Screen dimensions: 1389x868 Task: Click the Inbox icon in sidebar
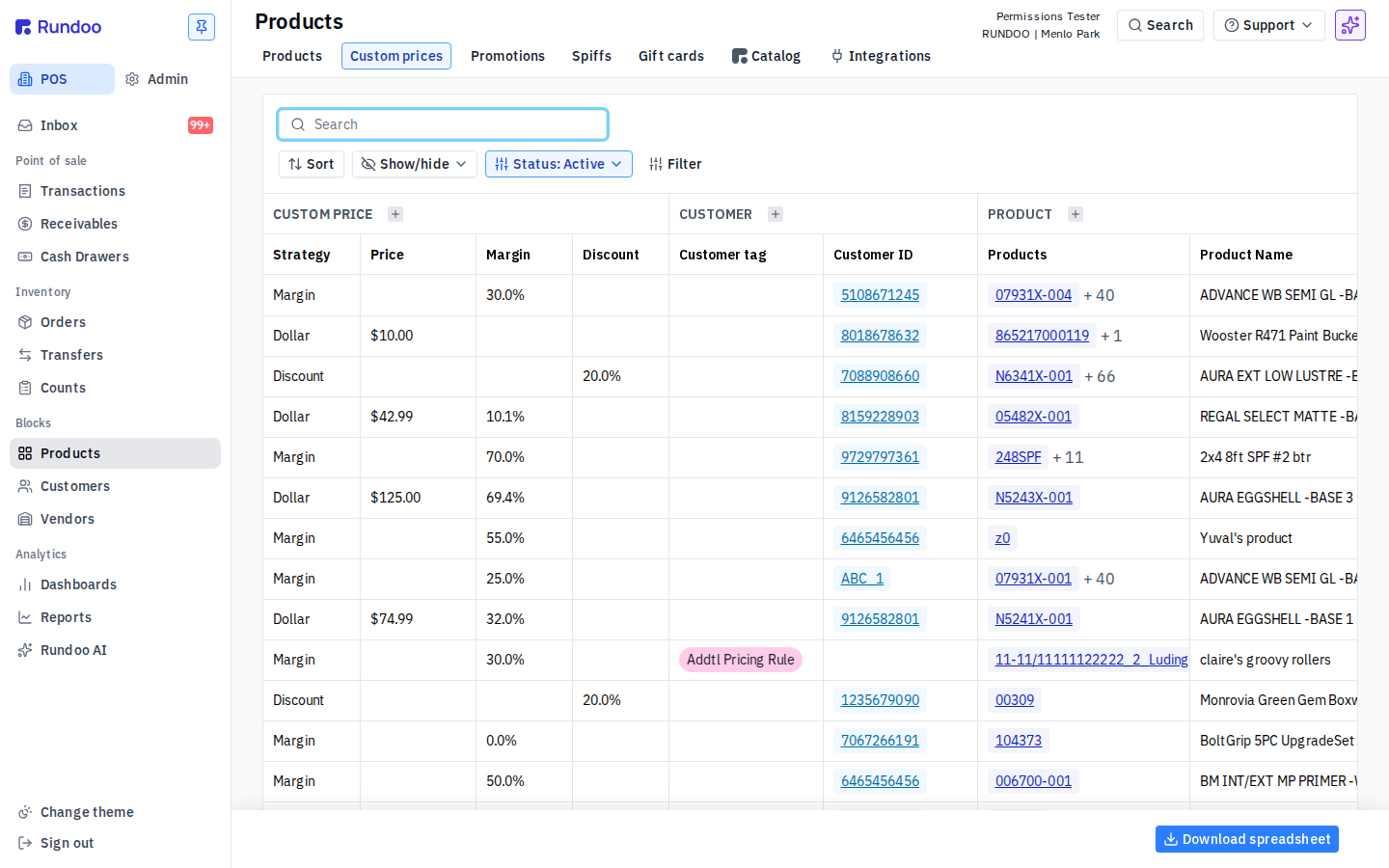tap(25, 125)
